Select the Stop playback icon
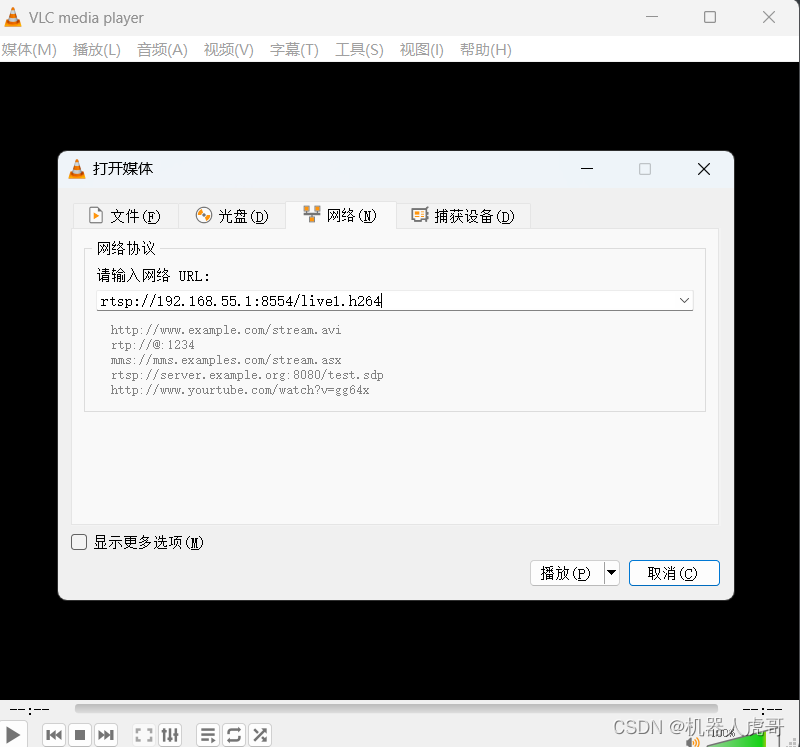The height and width of the screenshot is (747, 800). (x=79, y=734)
